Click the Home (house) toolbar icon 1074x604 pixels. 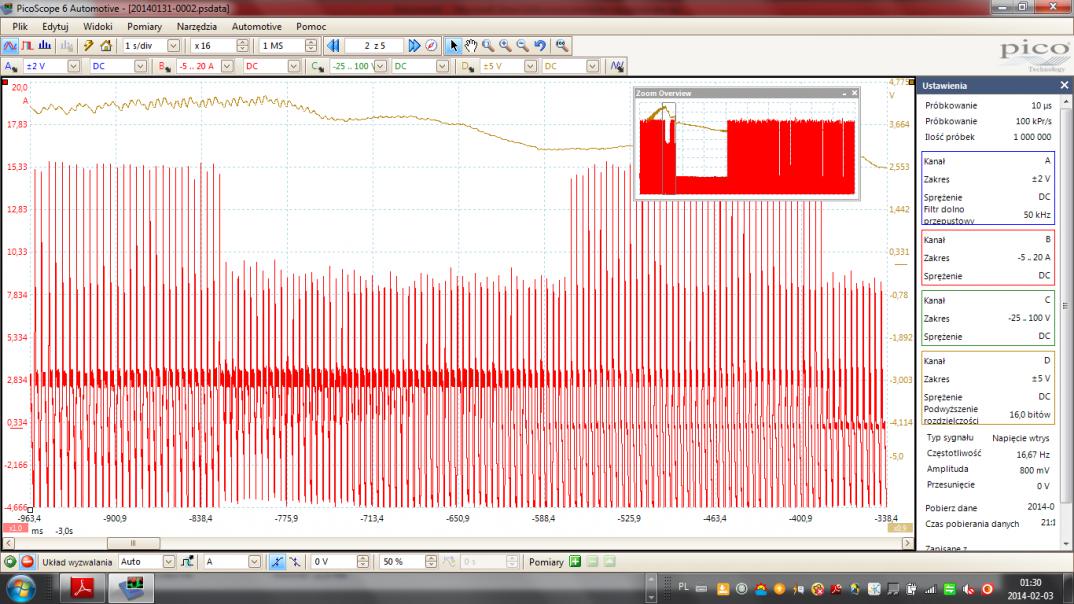tap(106, 45)
